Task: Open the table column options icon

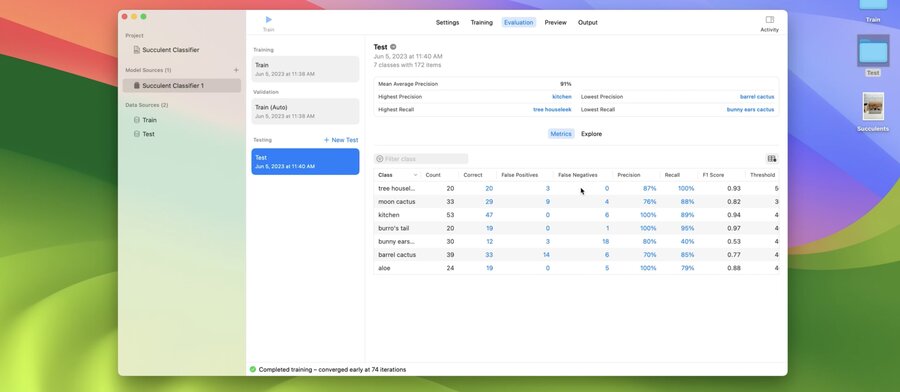Action: [x=771, y=159]
